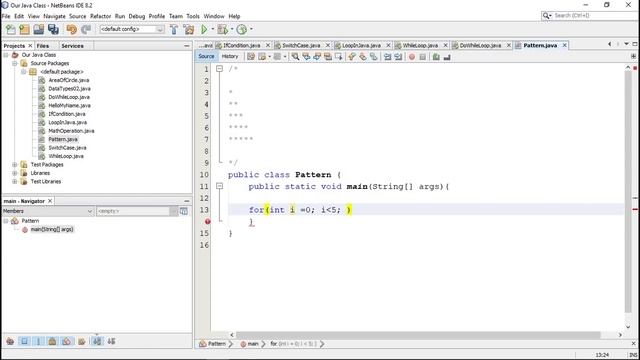Open the File menu
This screenshot has width=640, height=360.
point(6,16)
